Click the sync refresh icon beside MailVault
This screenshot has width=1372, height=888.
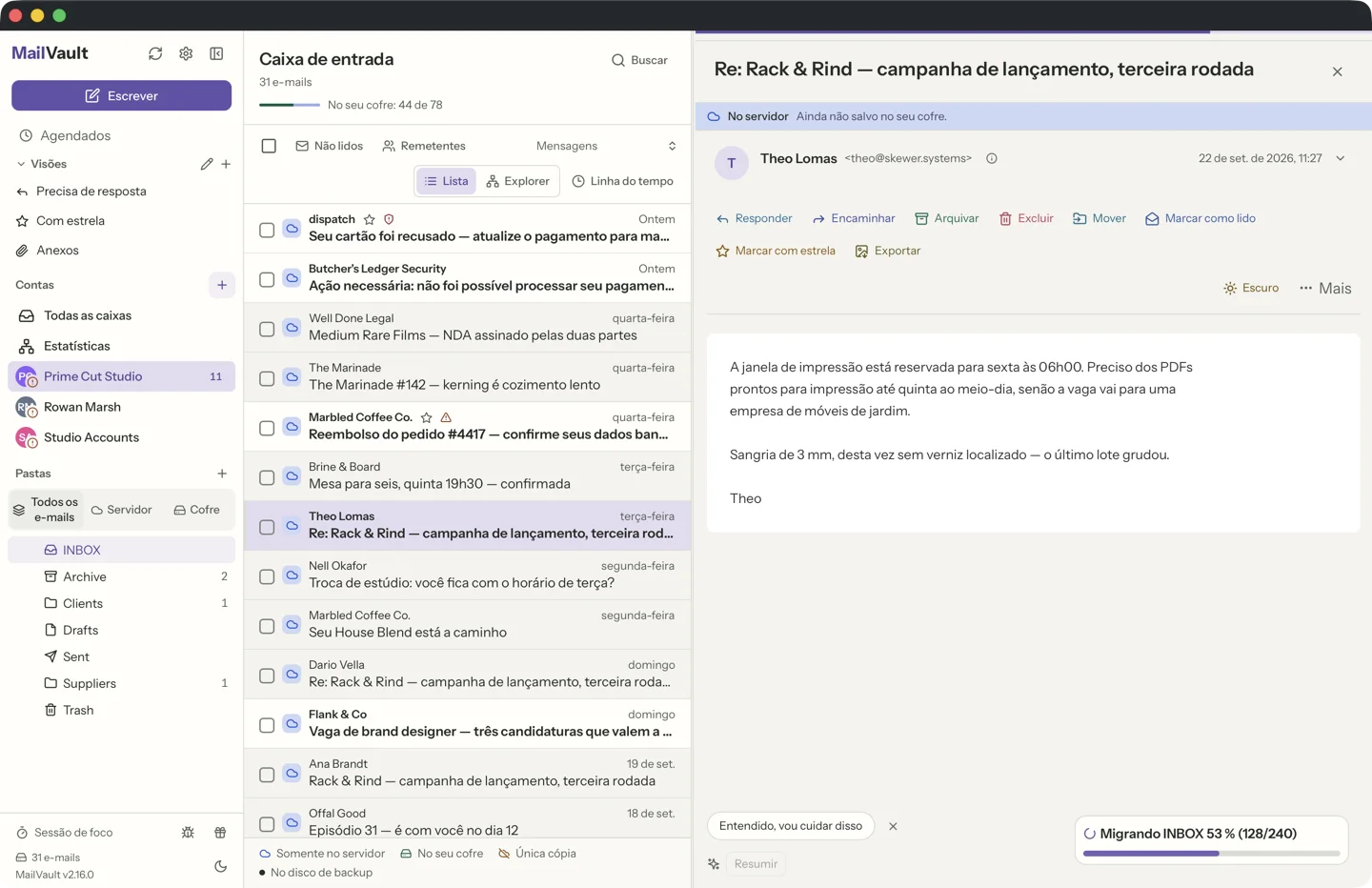coord(155,53)
